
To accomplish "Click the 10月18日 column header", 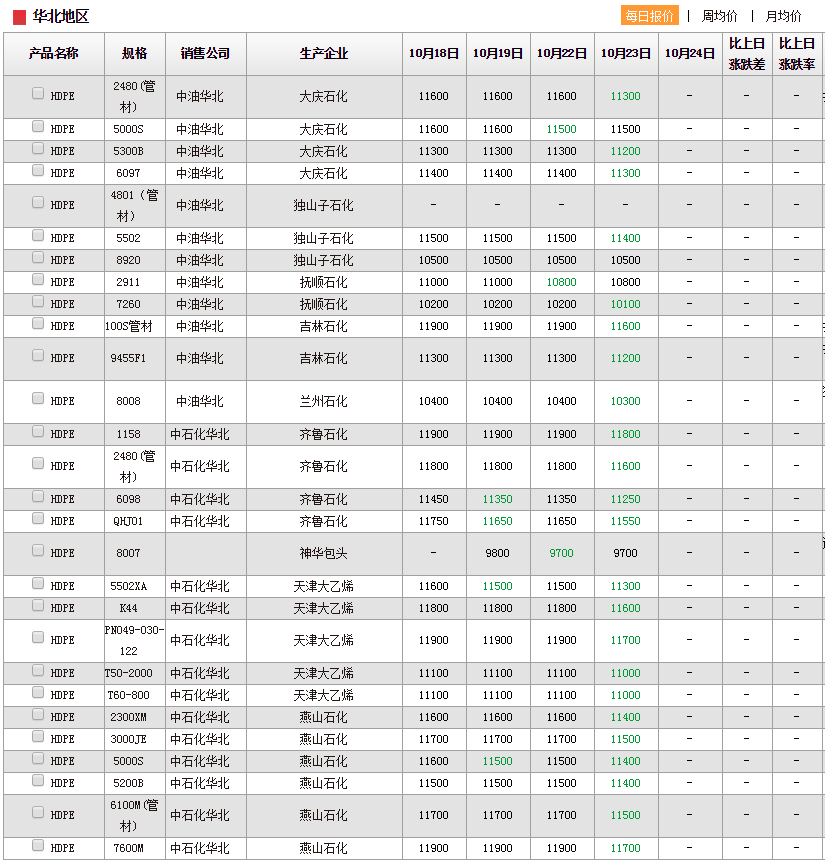I will tap(434, 53).
